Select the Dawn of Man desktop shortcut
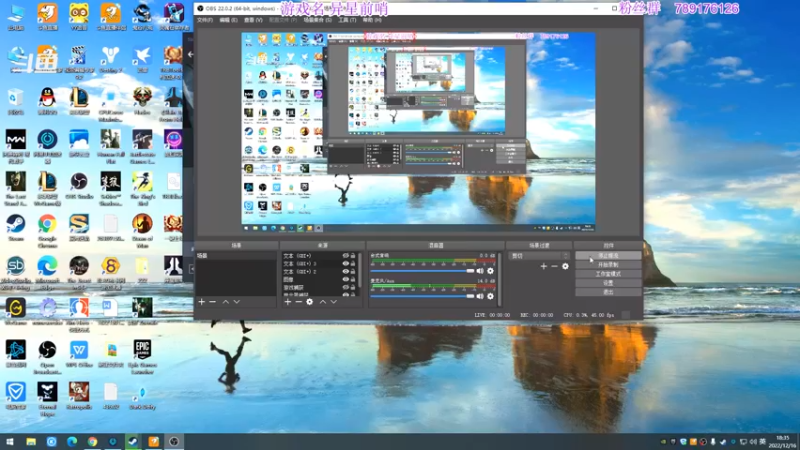Screen dimensions: 800x450 coord(142,231)
